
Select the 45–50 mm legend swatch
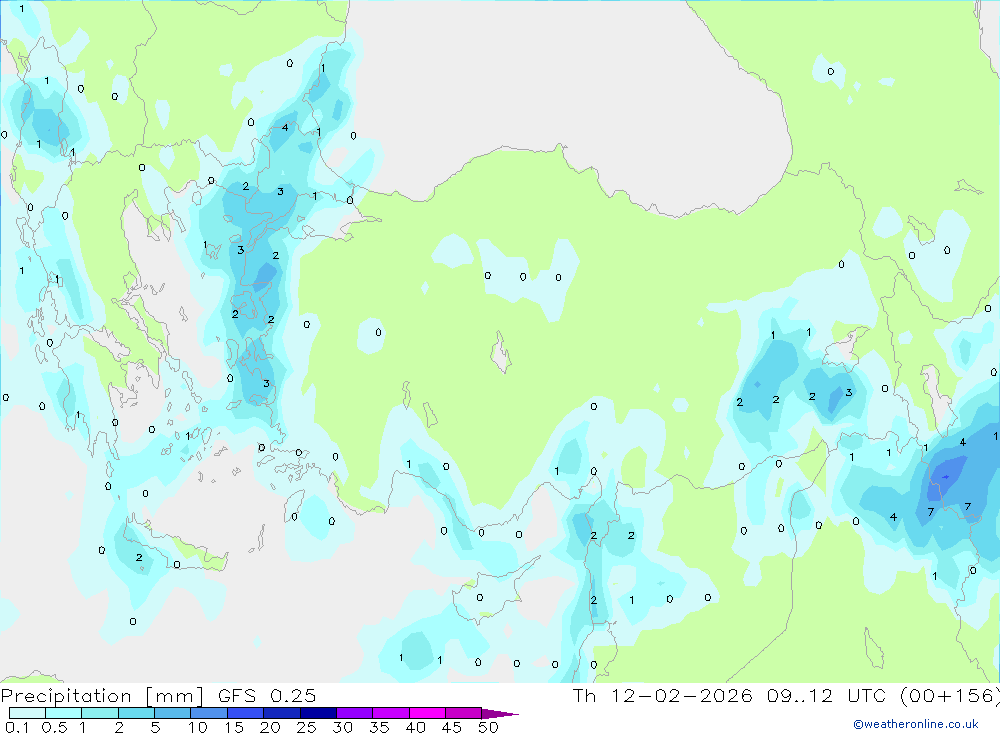[x=464, y=713]
